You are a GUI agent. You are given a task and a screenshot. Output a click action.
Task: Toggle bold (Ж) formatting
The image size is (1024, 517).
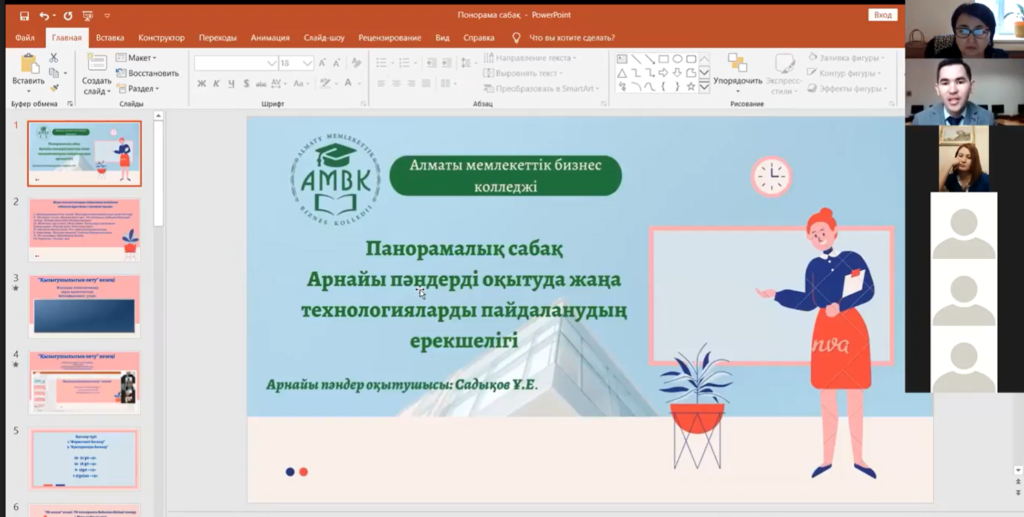click(x=202, y=84)
